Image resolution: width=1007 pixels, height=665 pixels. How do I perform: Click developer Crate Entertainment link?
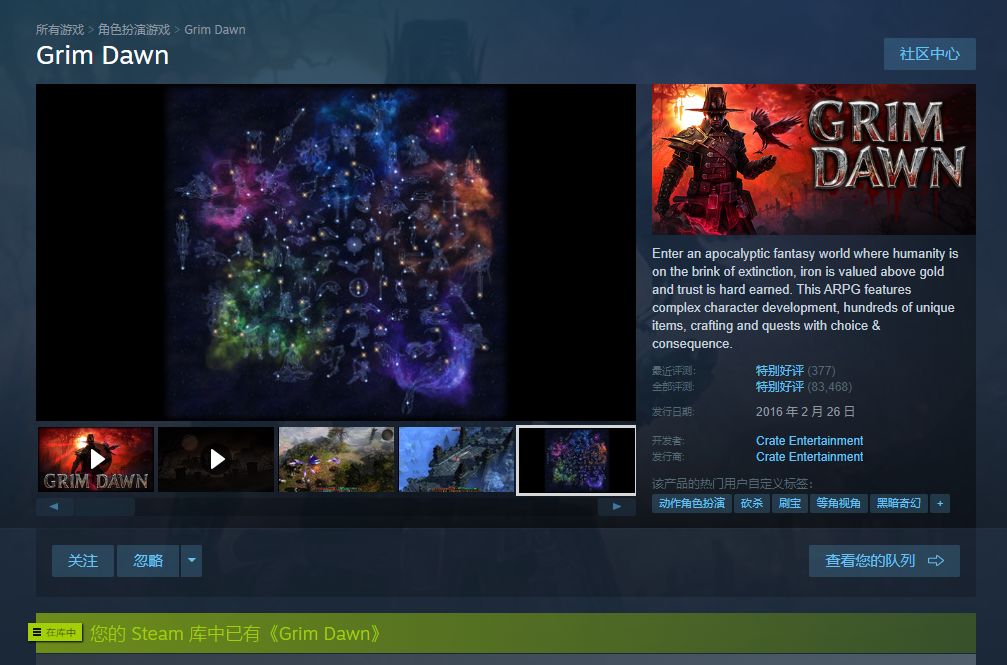coord(809,441)
